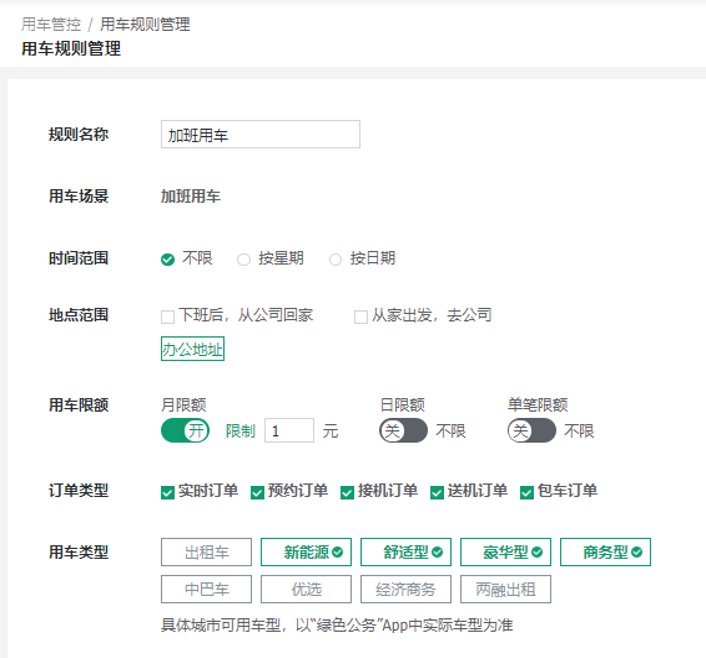Select the 不限 time range radio
Image resolution: width=706 pixels, height=658 pixels.
[x=168, y=259]
